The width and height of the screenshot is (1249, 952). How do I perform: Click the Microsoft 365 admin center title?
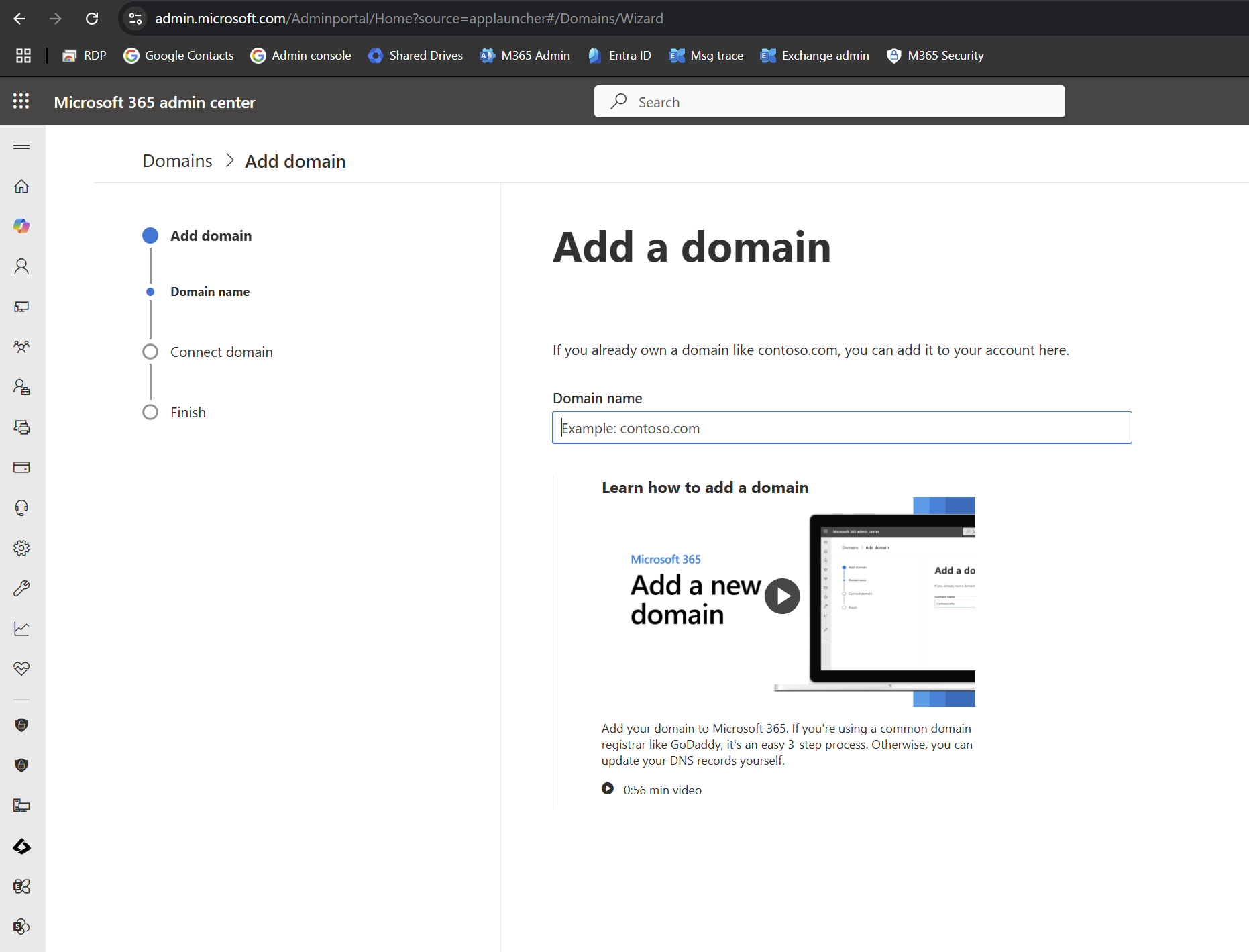pyautogui.click(x=154, y=102)
